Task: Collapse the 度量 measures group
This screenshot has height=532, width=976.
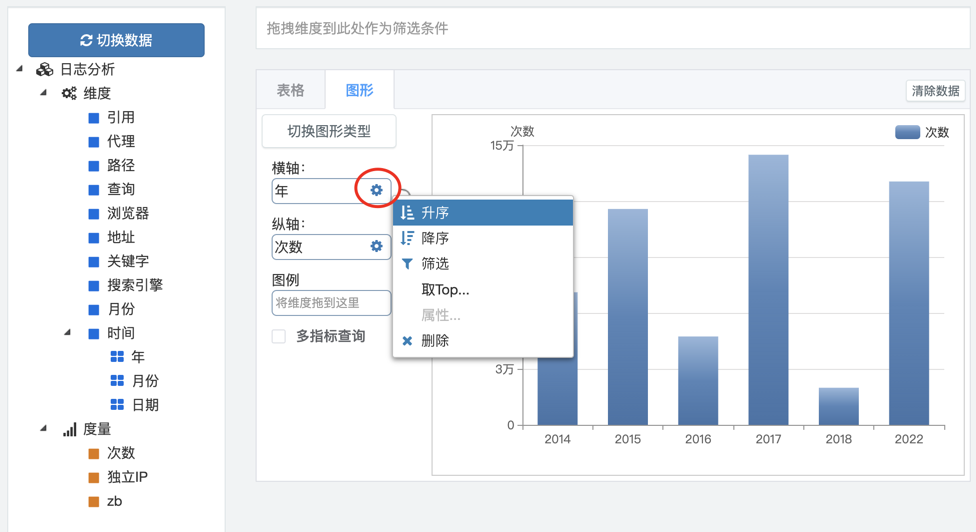Action: click(44, 429)
